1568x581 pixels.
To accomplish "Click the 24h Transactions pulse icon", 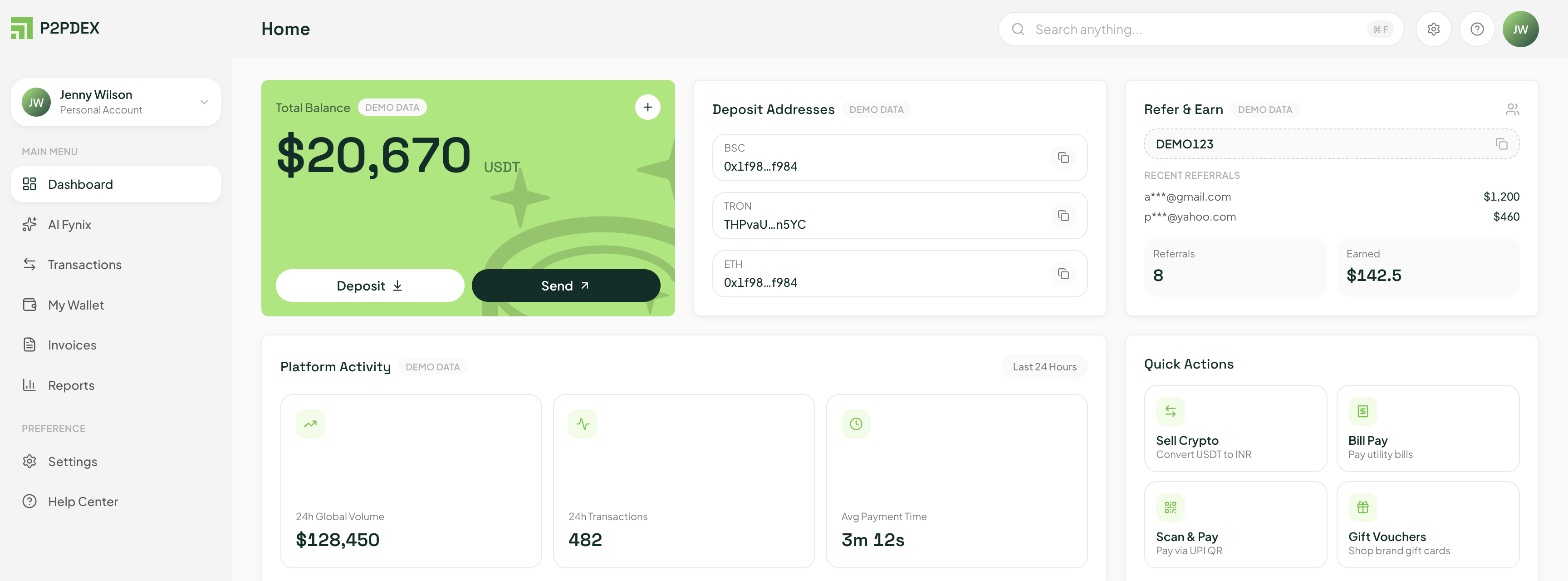I will tap(583, 424).
